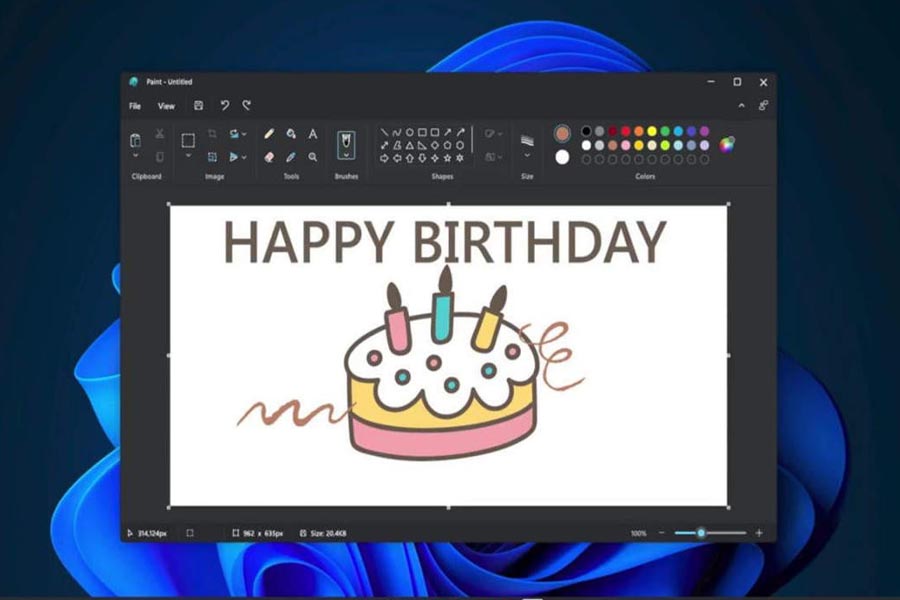Pick the yellow color swatch
The image size is (900, 600).
(x=652, y=131)
